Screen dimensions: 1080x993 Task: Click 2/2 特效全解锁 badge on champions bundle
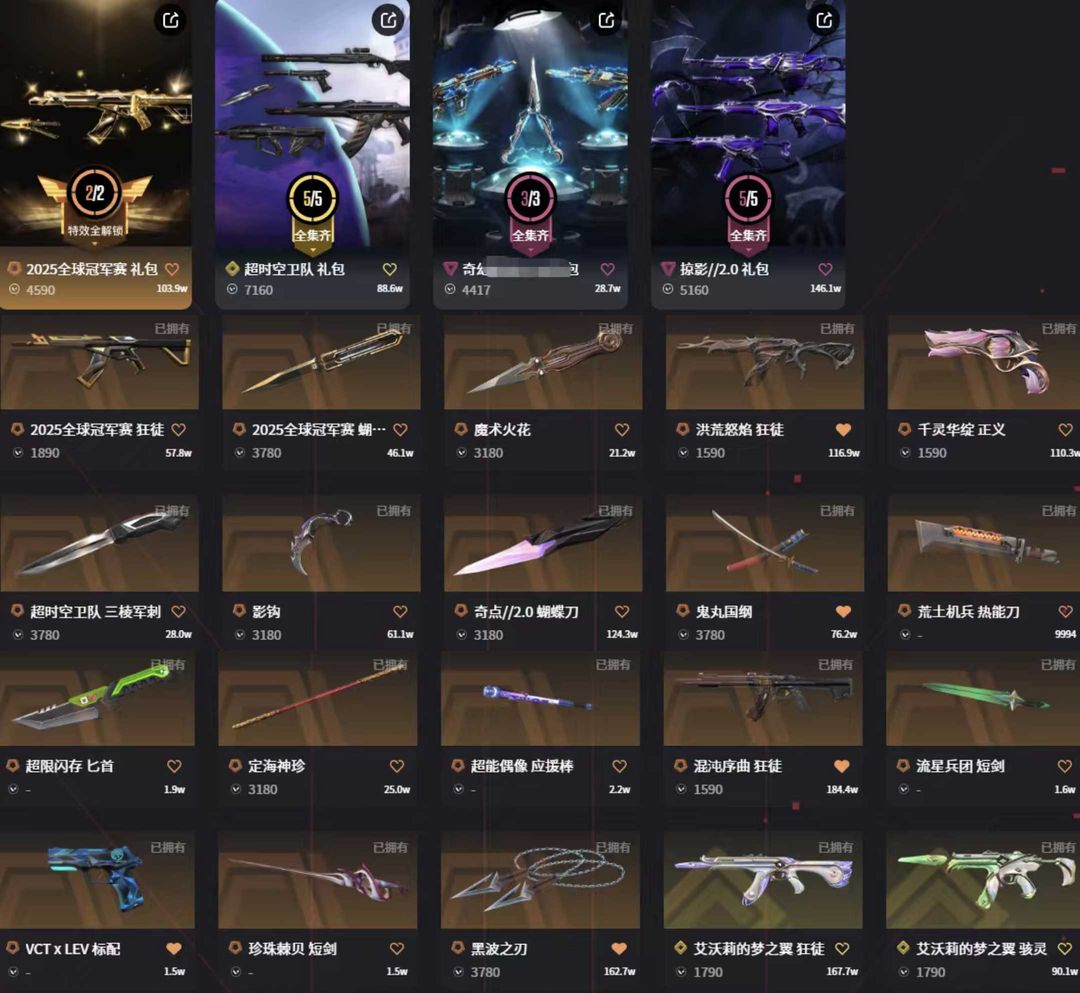pyautogui.click(x=95, y=204)
